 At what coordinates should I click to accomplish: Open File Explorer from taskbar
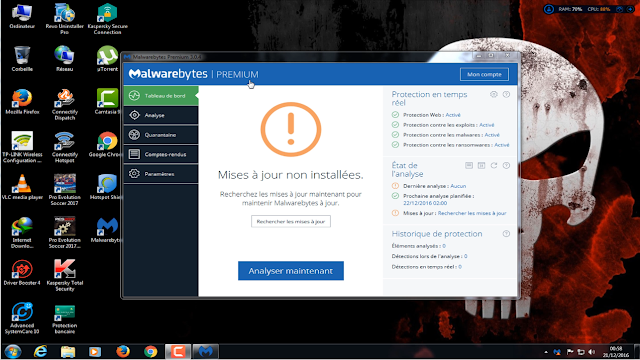click(68, 351)
